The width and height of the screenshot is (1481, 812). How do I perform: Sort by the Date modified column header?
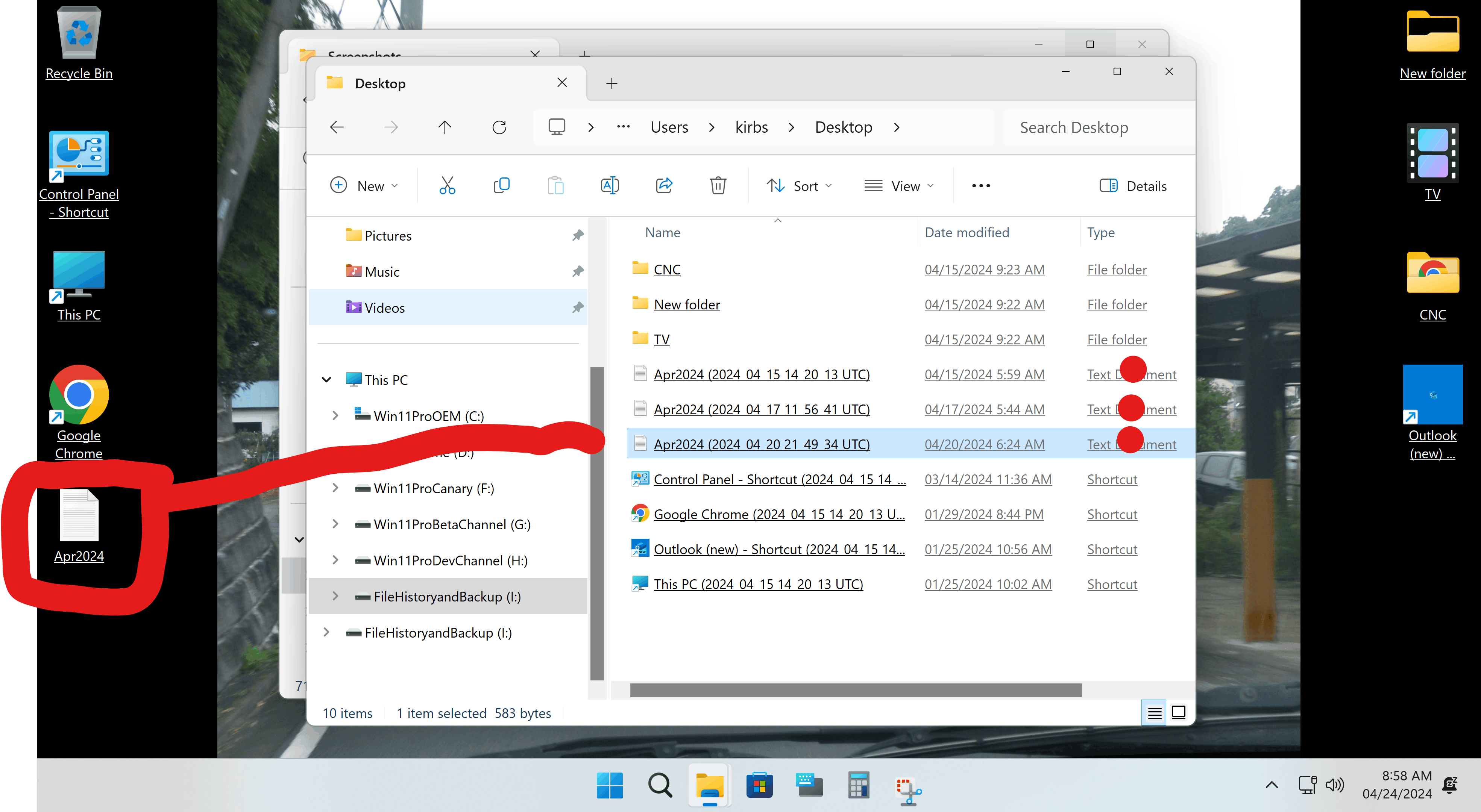pyautogui.click(x=967, y=232)
